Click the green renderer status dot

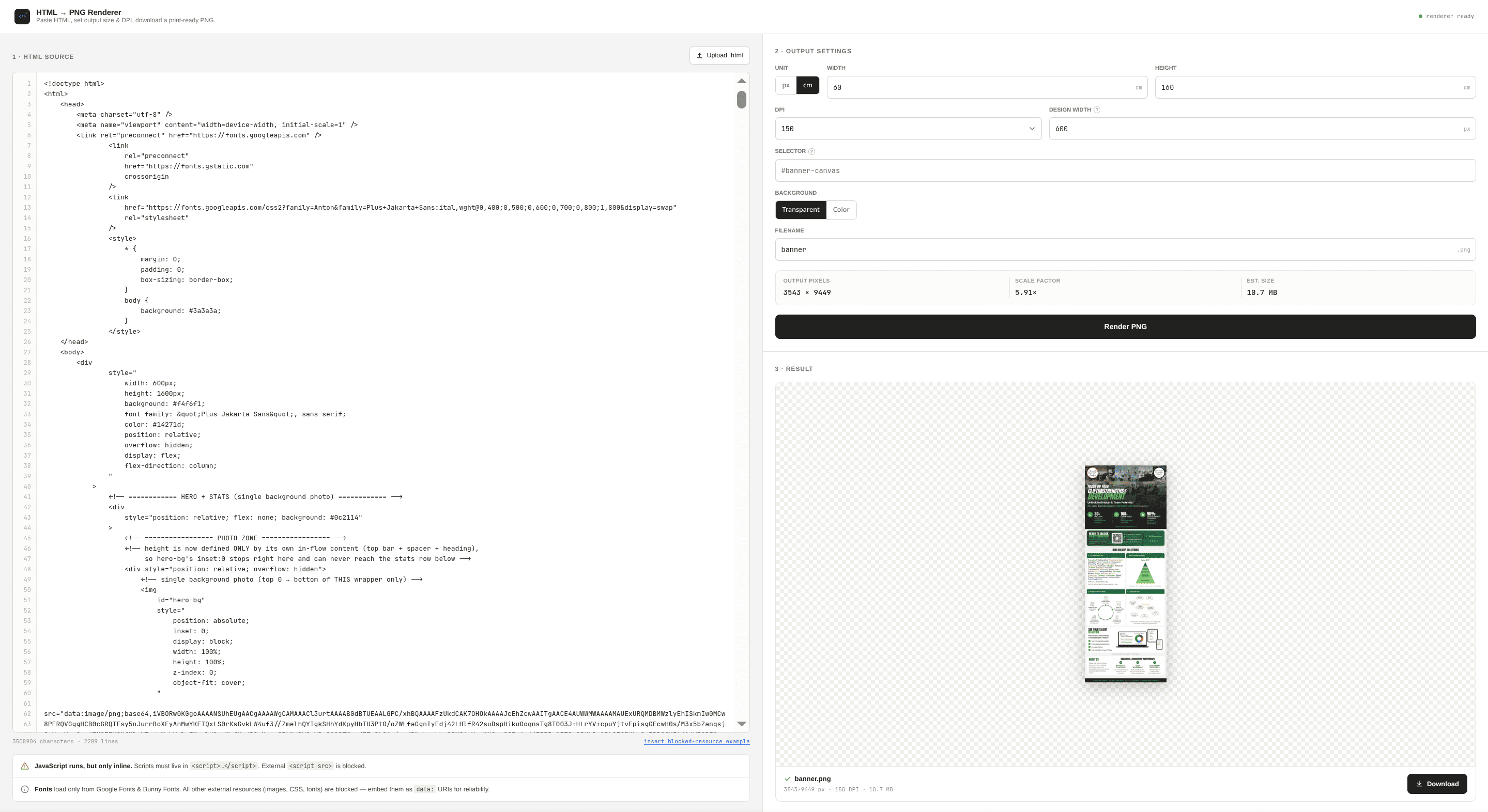click(x=1420, y=16)
